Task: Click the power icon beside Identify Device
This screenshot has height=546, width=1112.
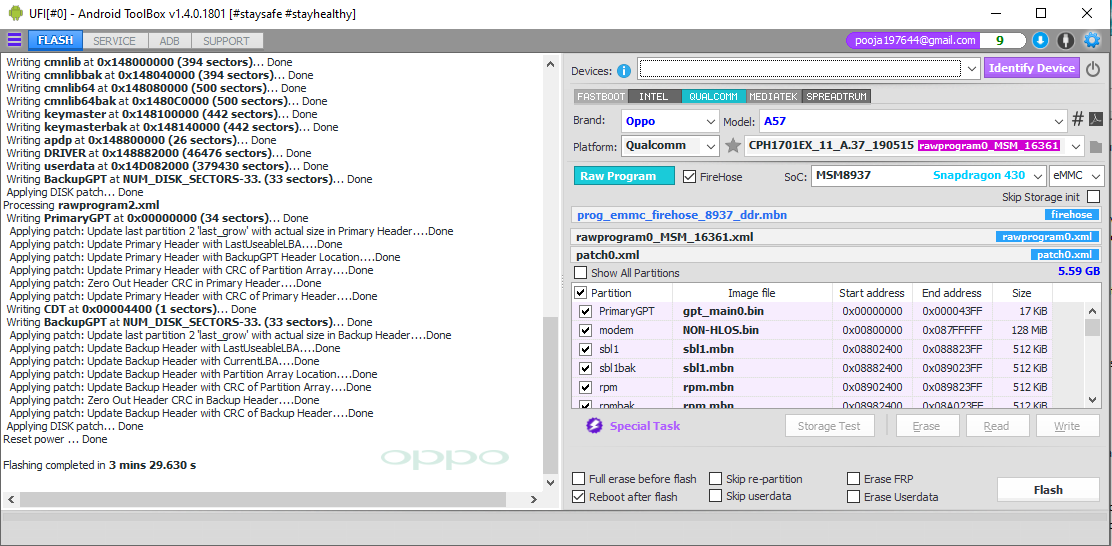Action: 1093,69
